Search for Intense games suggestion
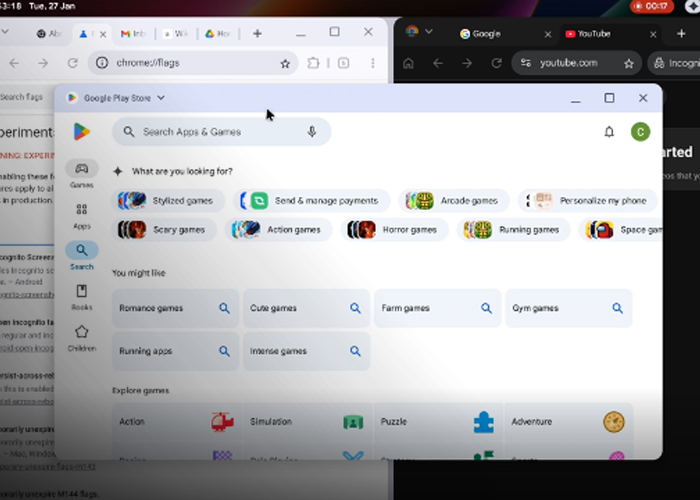Image resolution: width=700 pixels, height=500 pixels. 306,351
